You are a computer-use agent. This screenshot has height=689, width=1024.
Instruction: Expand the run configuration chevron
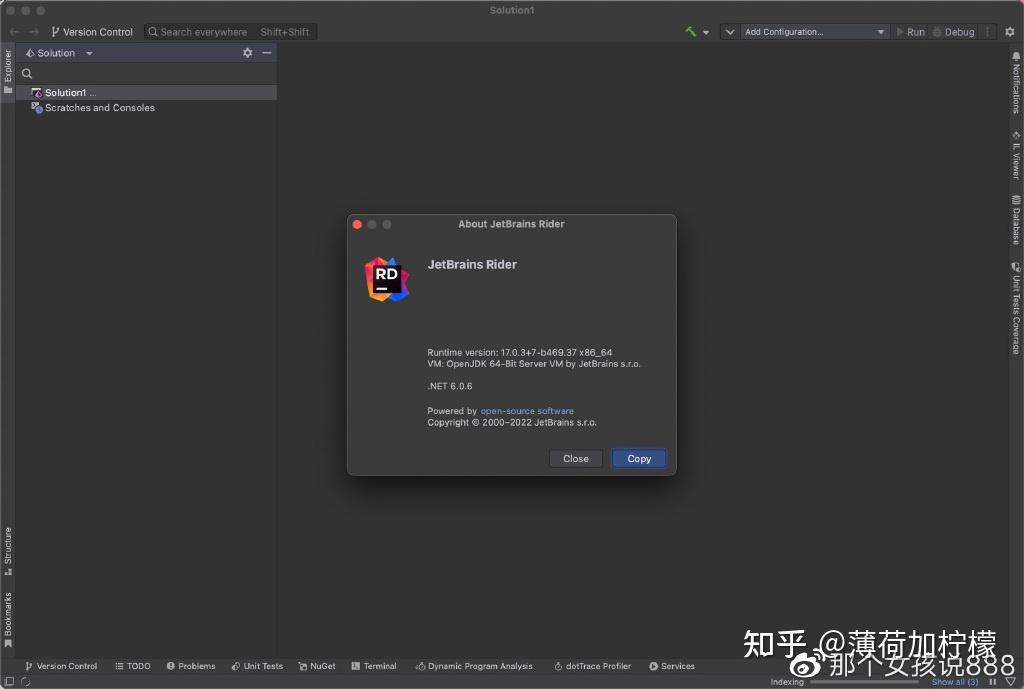[729, 31]
